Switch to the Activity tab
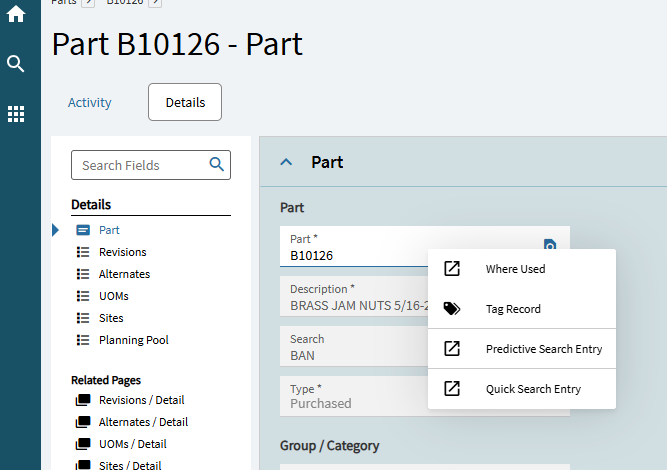The height and width of the screenshot is (470, 667). (x=90, y=102)
